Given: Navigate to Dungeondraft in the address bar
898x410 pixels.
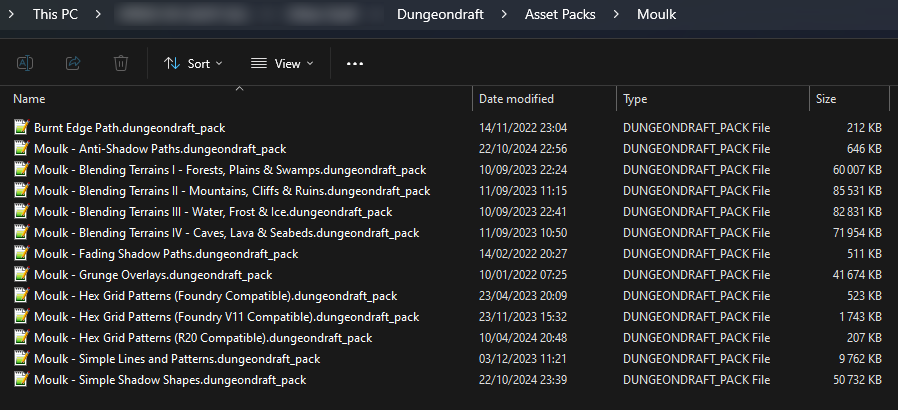Looking at the screenshot, I should 442,15.
